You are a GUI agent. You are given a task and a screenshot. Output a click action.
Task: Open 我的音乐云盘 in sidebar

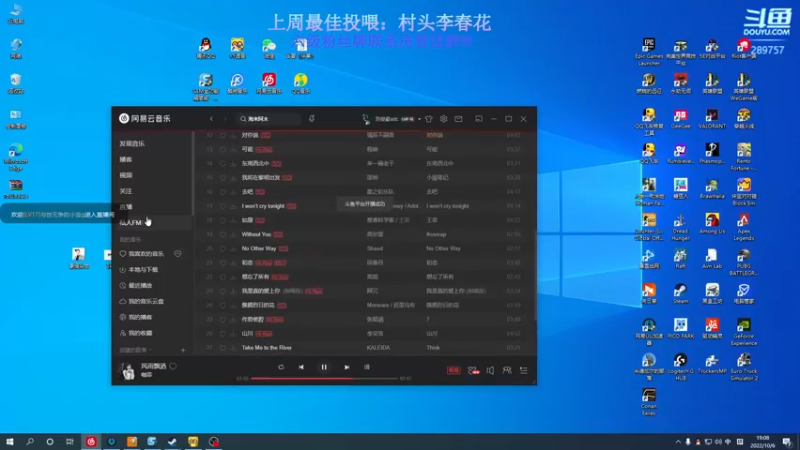click(x=146, y=301)
